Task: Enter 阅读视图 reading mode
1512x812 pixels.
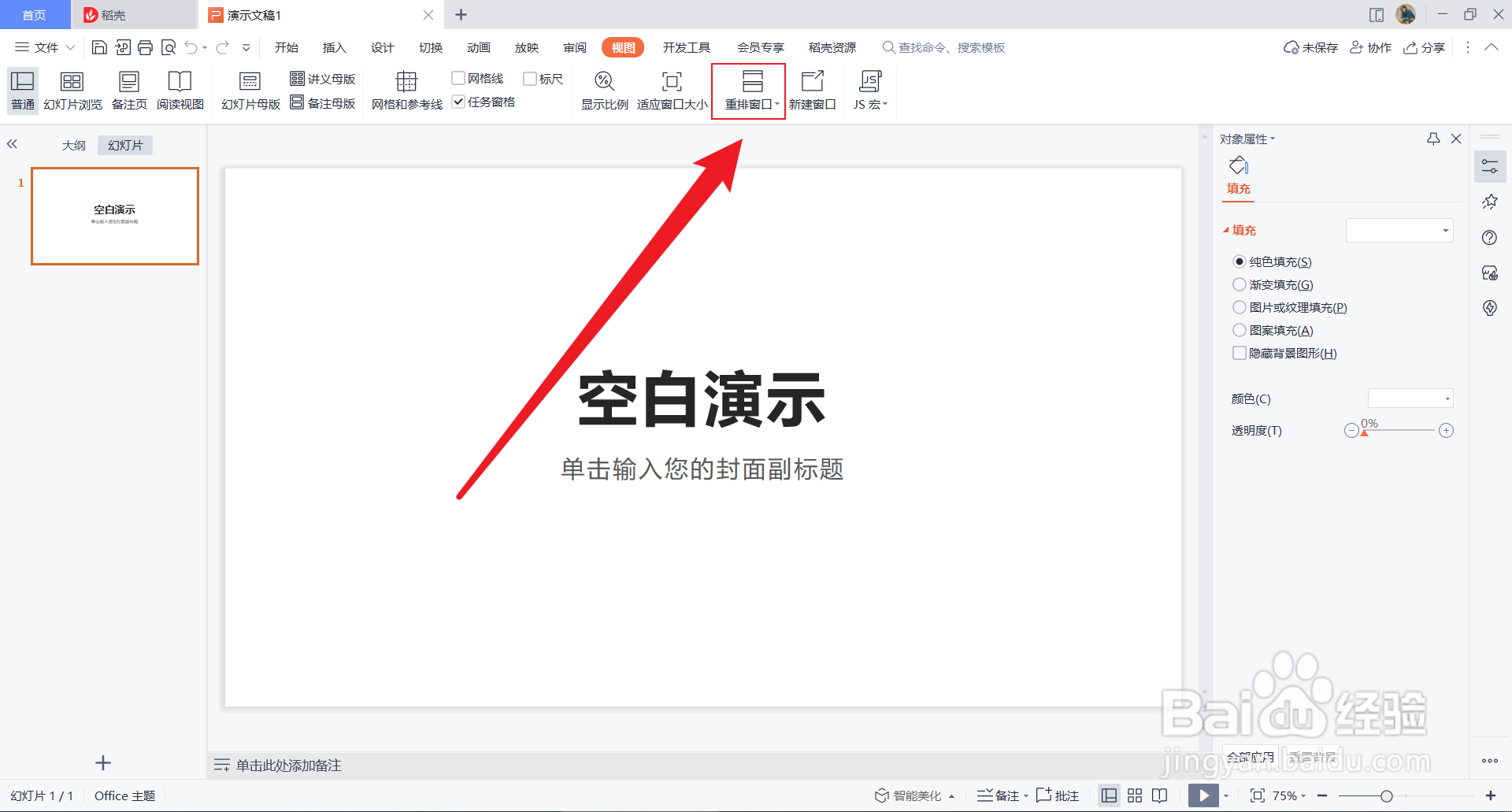Action: pyautogui.click(x=180, y=90)
